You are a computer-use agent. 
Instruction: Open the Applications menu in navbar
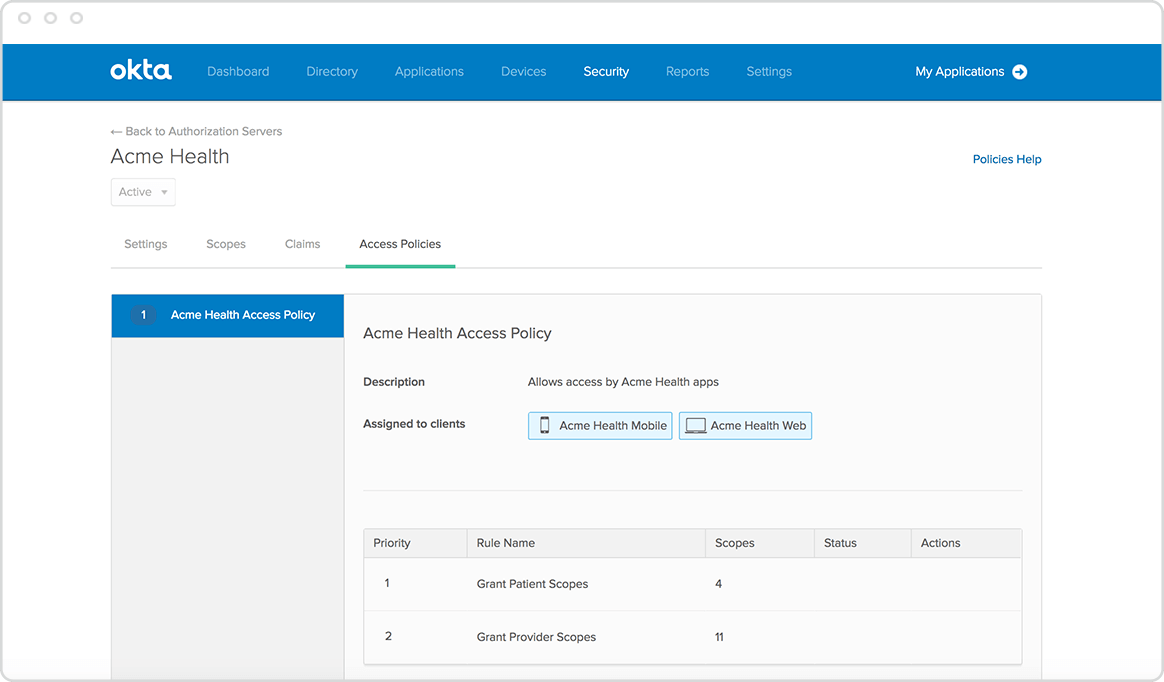point(429,72)
